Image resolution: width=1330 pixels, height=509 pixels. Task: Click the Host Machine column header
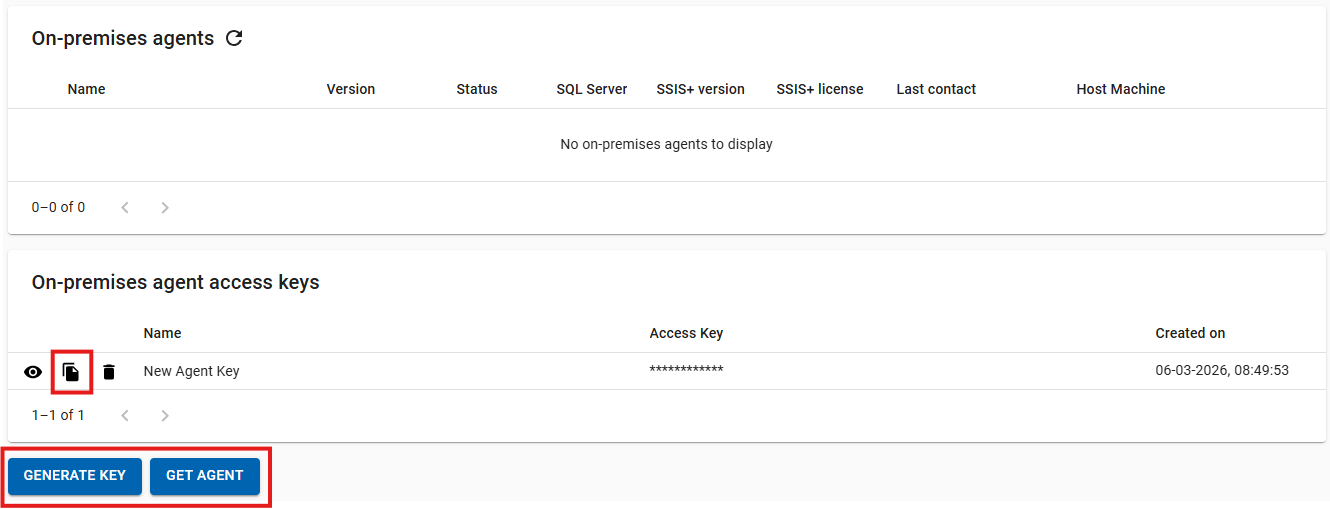[1121, 89]
